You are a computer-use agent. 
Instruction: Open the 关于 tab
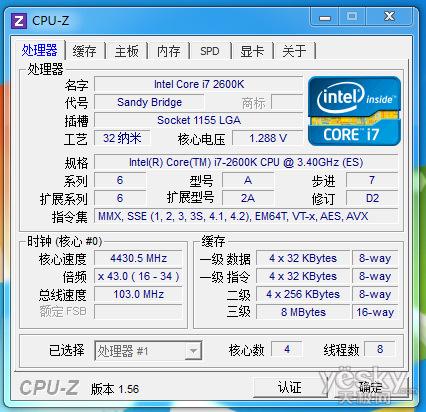(294, 51)
